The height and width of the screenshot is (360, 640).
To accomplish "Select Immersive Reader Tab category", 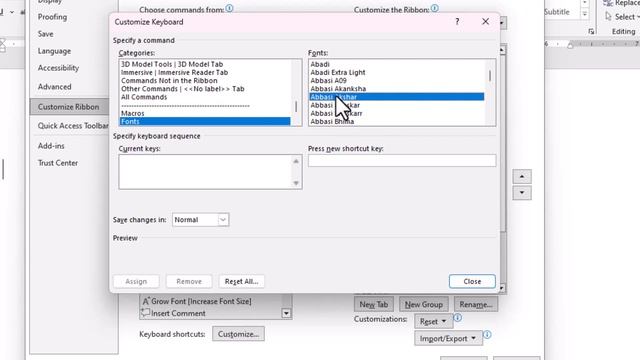I will pyautogui.click(x=205, y=72).
